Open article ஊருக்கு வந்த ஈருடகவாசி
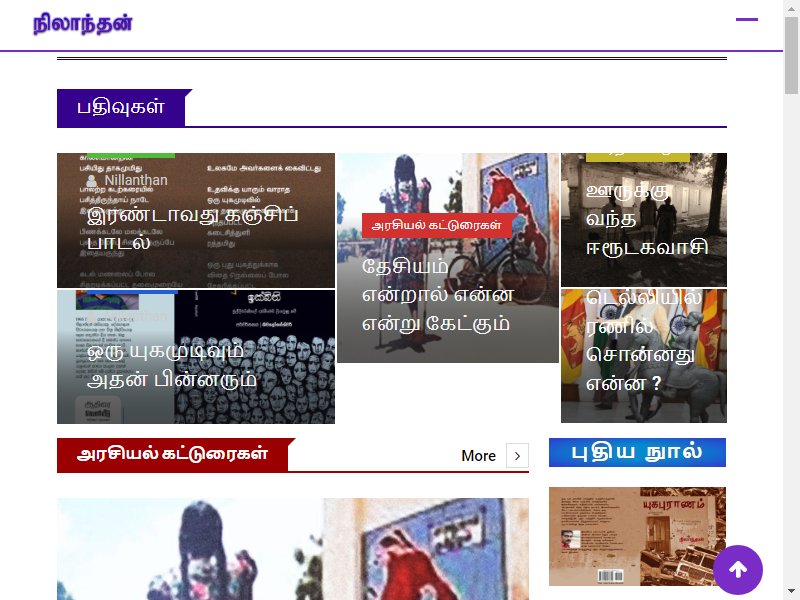The height and width of the screenshot is (600, 800). (646, 220)
